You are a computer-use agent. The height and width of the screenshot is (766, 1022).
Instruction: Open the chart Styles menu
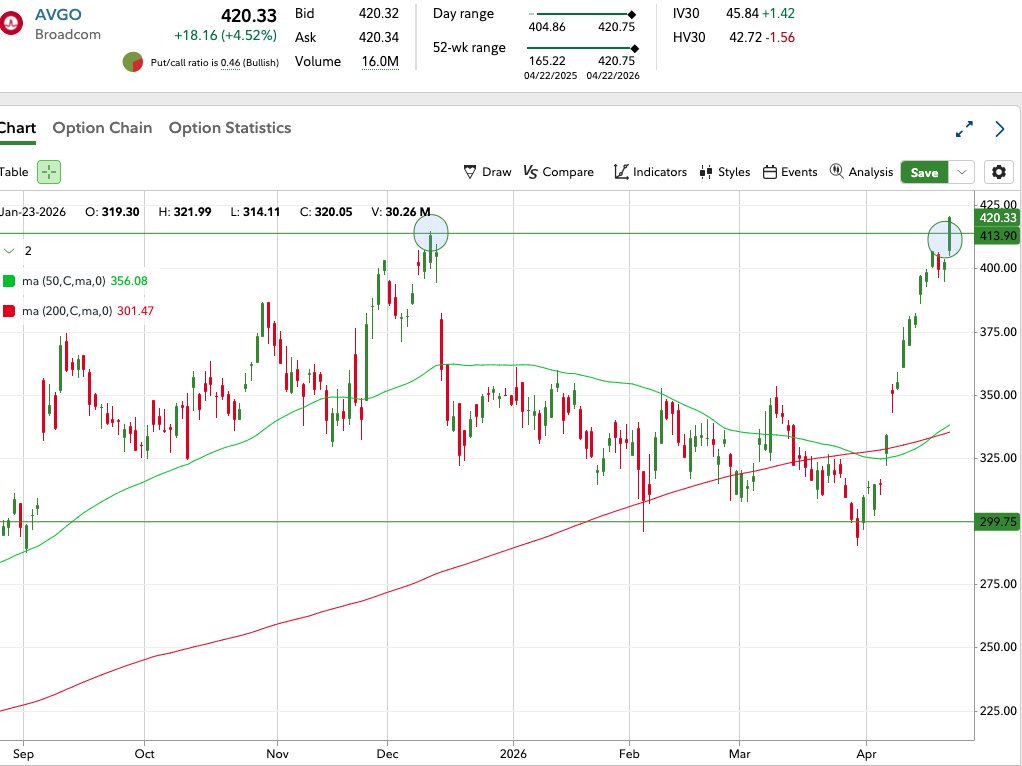click(x=724, y=172)
